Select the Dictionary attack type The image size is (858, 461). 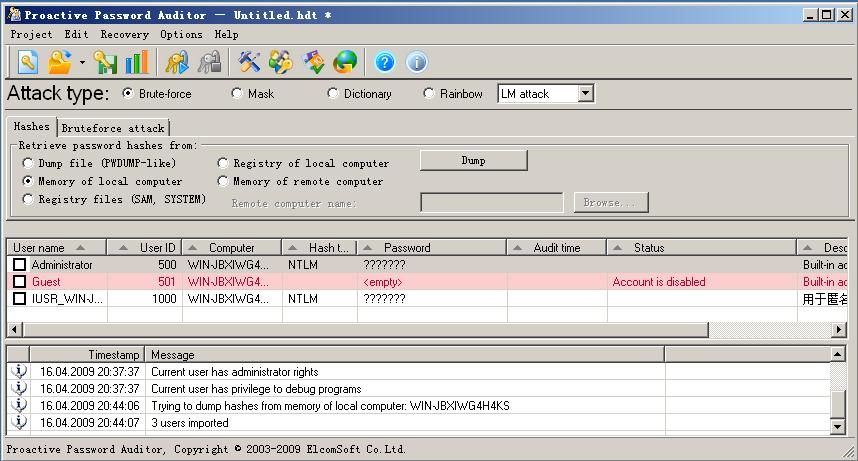[x=360, y=94]
